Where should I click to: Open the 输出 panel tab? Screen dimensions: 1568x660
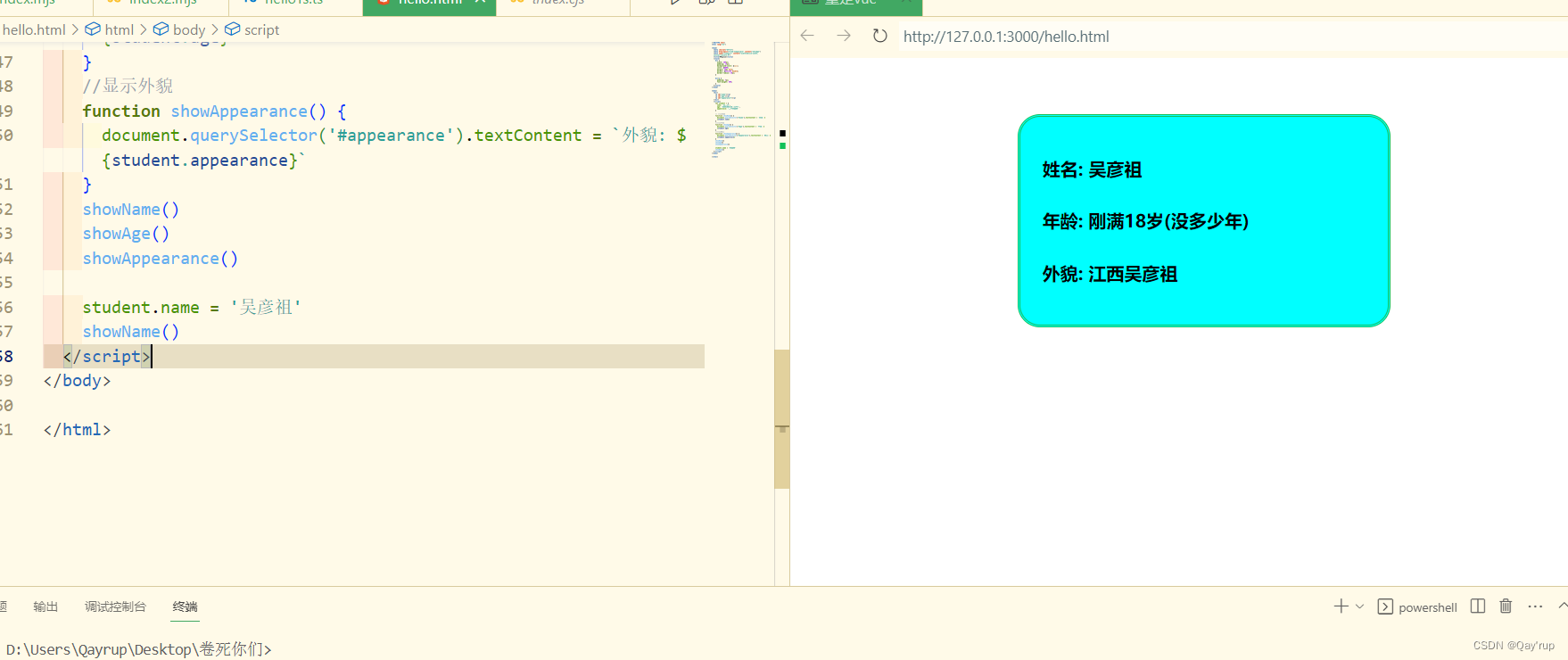click(x=45, y=606)
